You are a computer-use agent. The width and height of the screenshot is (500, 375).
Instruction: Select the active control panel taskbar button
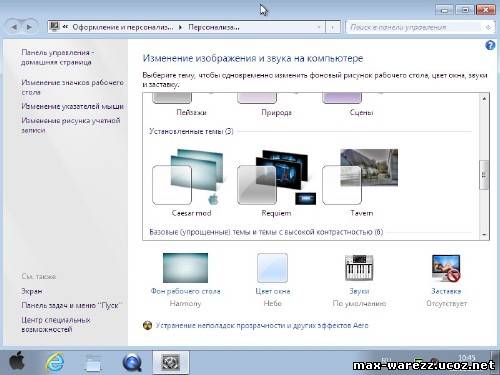click(x=171, y=363)
